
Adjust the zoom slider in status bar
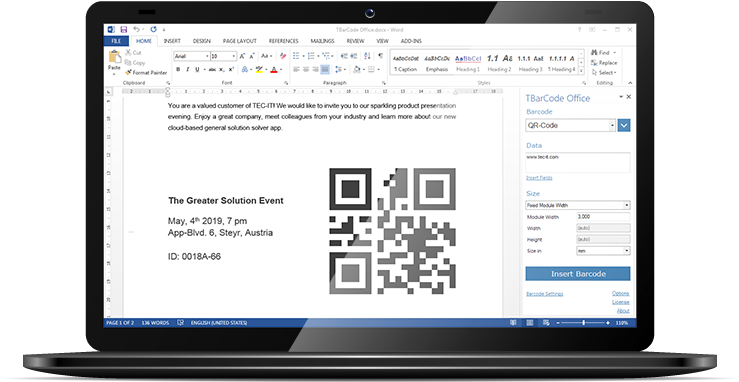pos(583,323)
